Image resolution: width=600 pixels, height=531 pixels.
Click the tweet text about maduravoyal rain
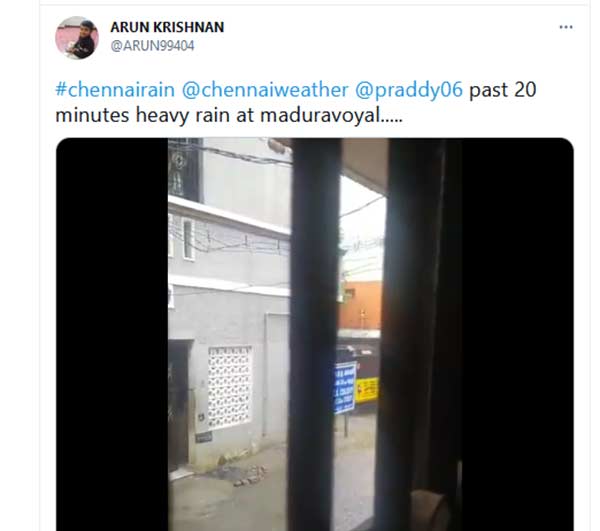296,103
